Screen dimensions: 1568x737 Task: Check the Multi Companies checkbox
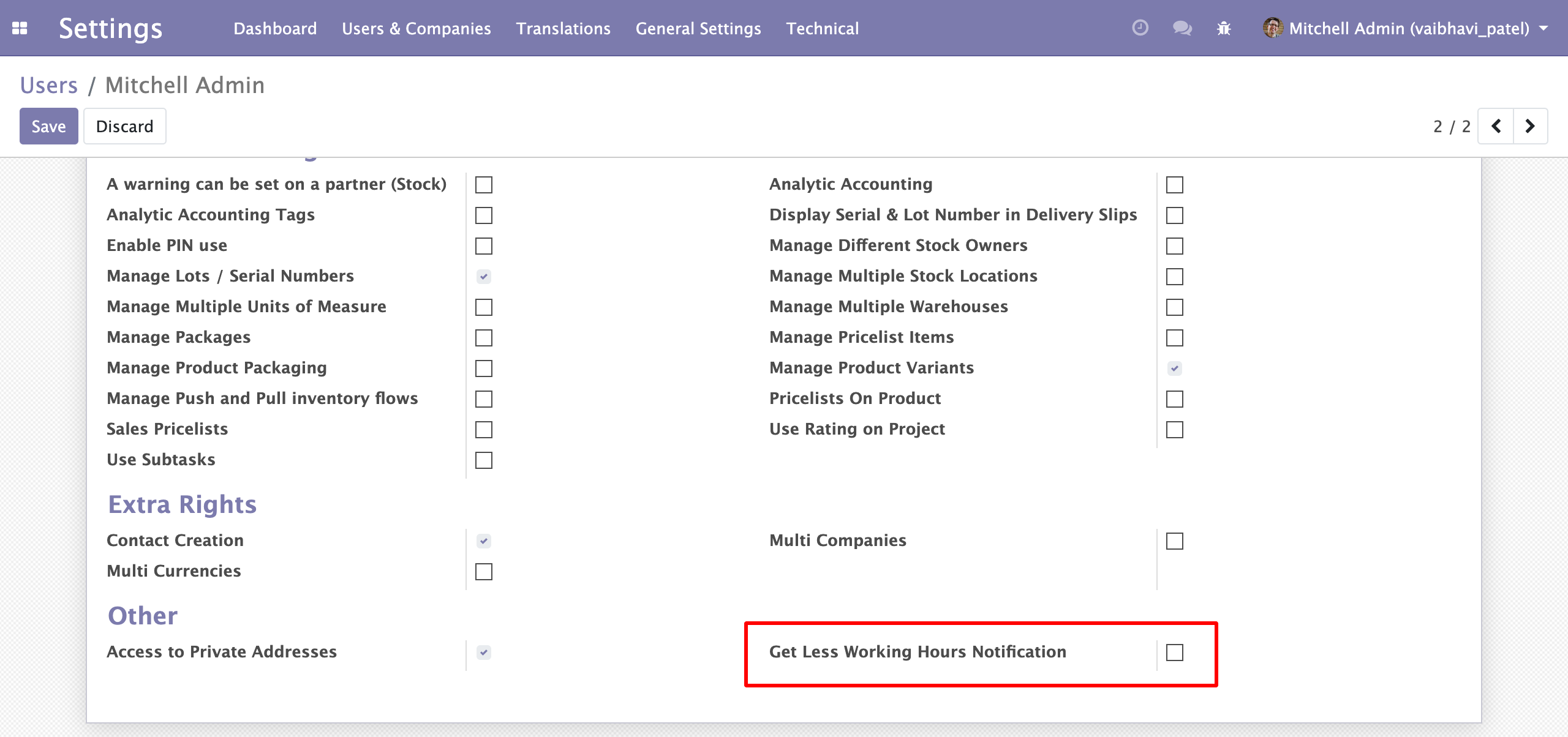click(1174, 541)
